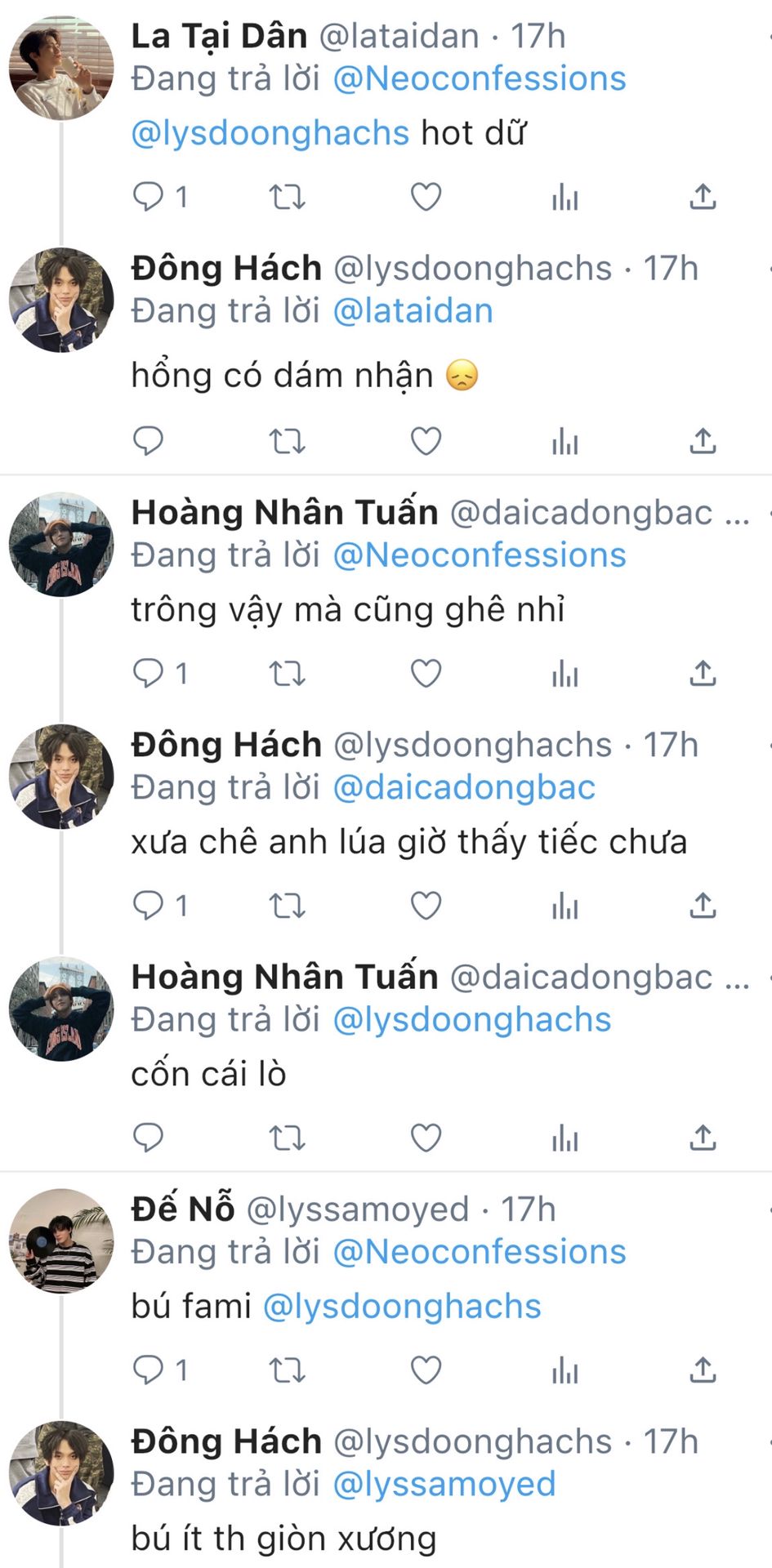Like the "trông vậy mà cũng ghê nhỉ" tweet
The width and height of the screenshot is (772, 1568).
426,674
